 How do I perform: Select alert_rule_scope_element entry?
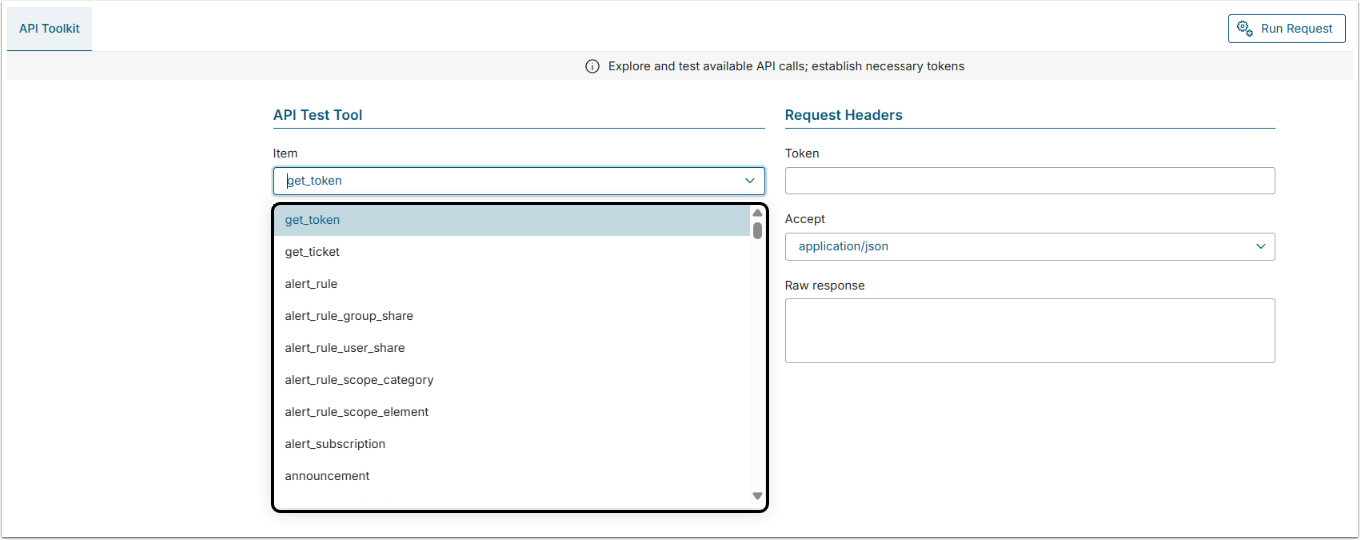click(356, 412)
